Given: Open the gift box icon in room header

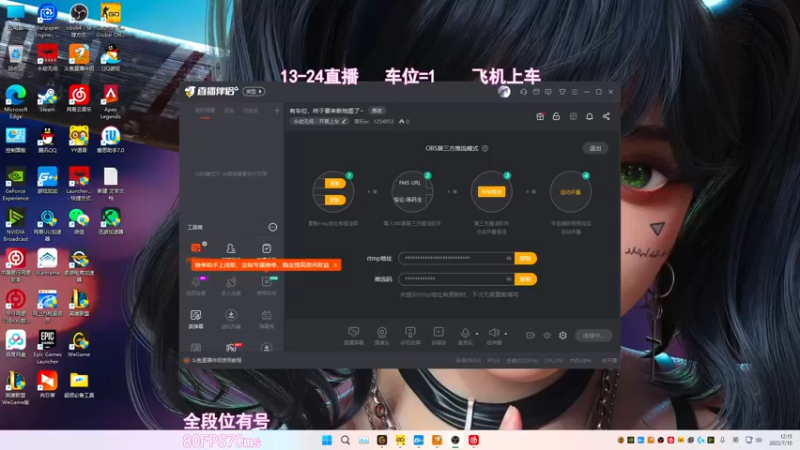Looking at the screenshot, I should [540, 116].
